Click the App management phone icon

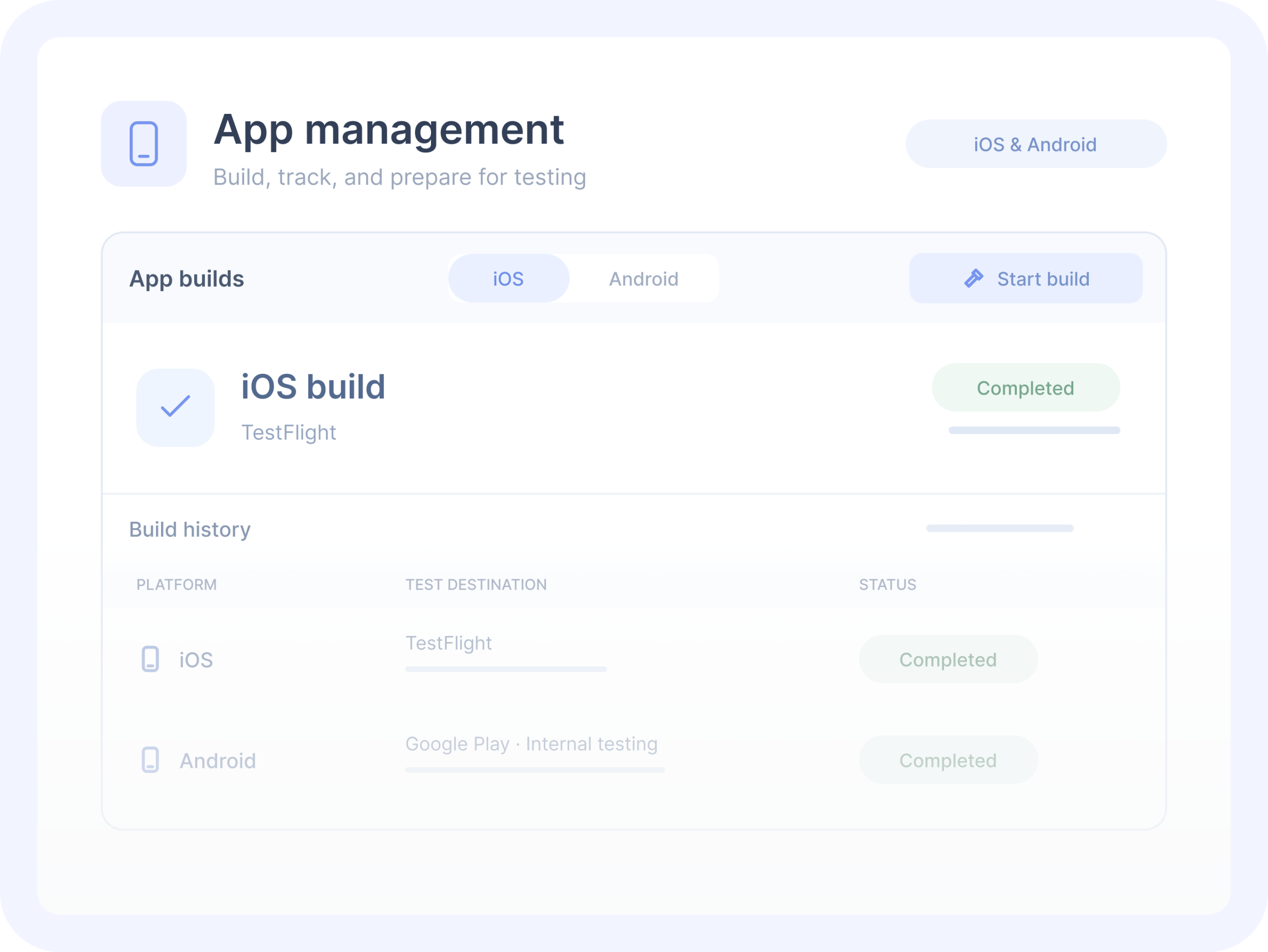point(144,144)
